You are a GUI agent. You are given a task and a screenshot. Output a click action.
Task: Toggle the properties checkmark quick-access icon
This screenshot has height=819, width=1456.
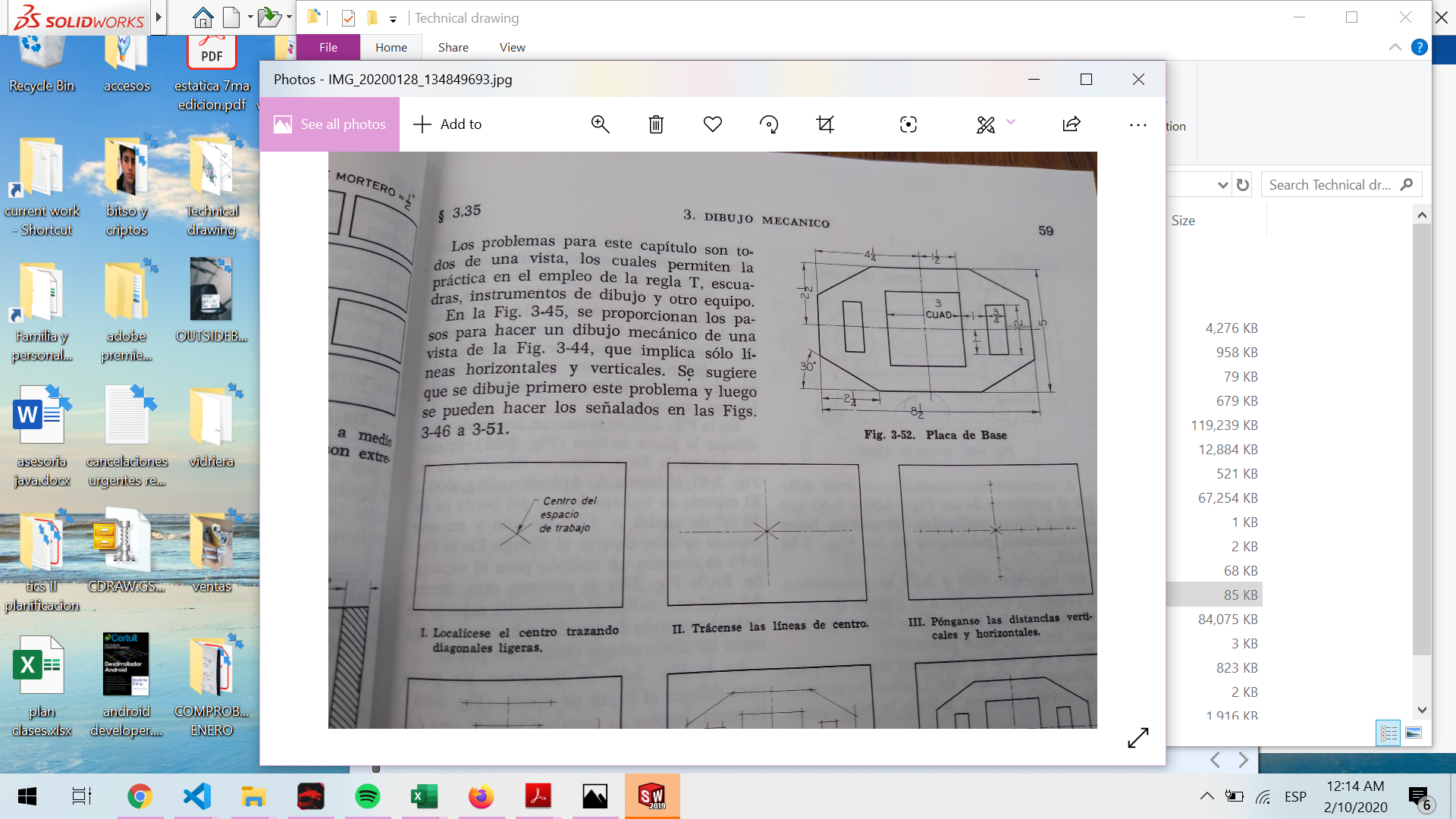(x=348, y=18)
